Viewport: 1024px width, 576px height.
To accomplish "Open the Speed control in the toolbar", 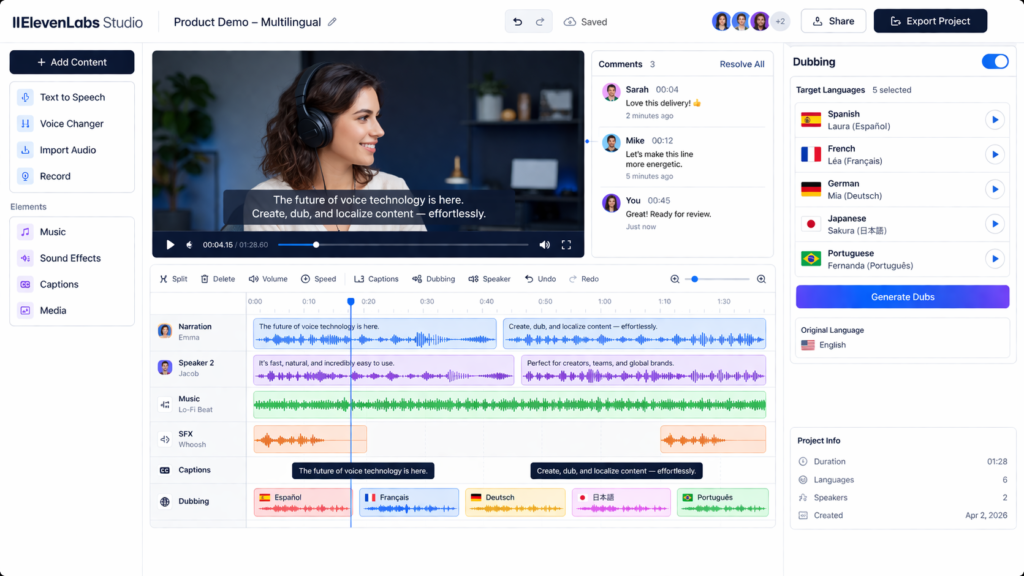I will coord(319,279).
